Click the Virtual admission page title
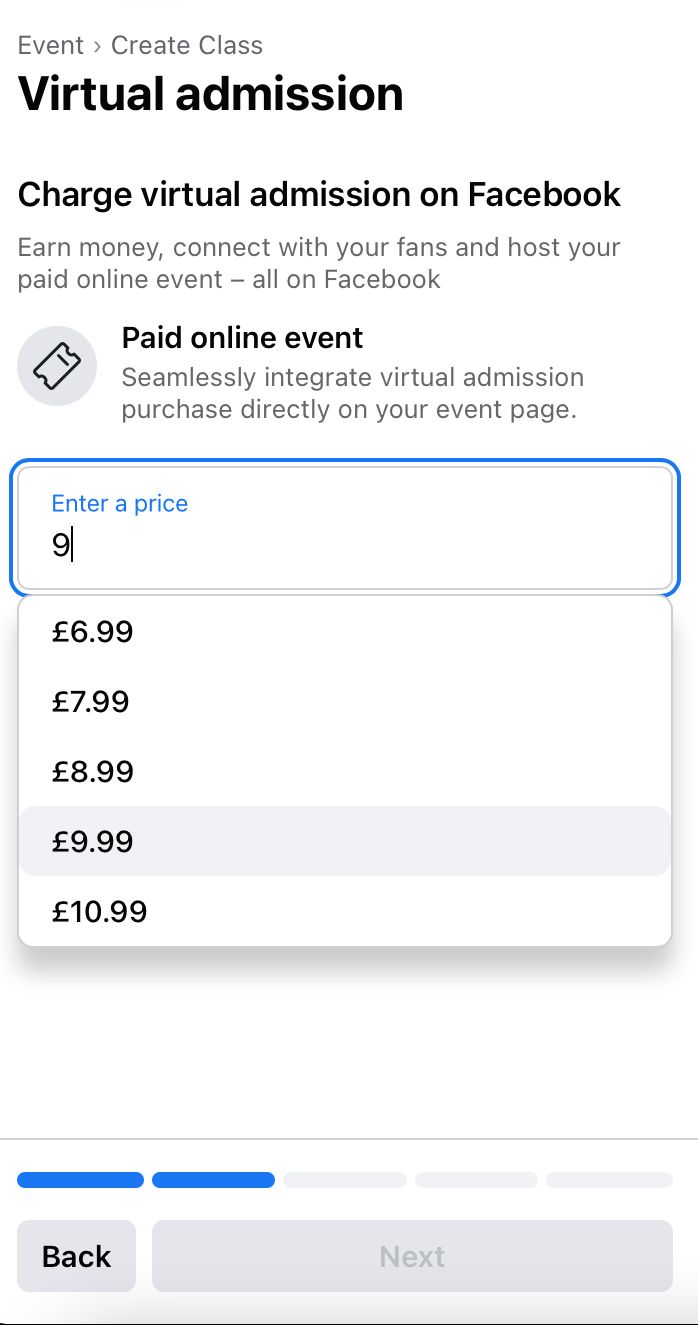The width and height of the screenshot is (698, 1325). coord(211,94)
